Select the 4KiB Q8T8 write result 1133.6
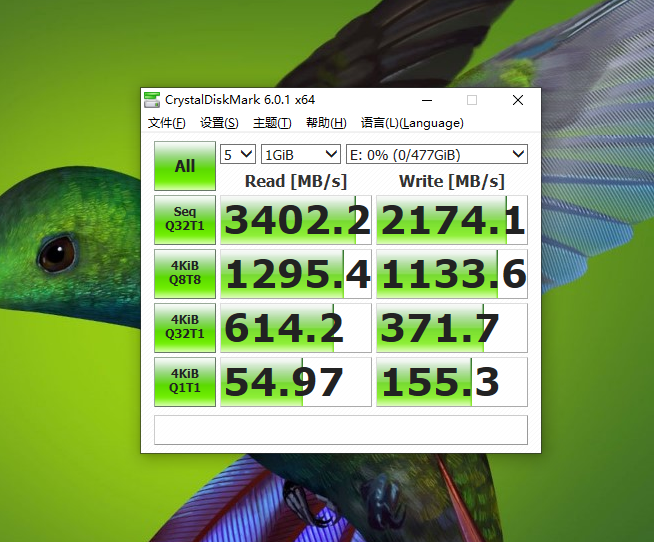 pos(452,274)
